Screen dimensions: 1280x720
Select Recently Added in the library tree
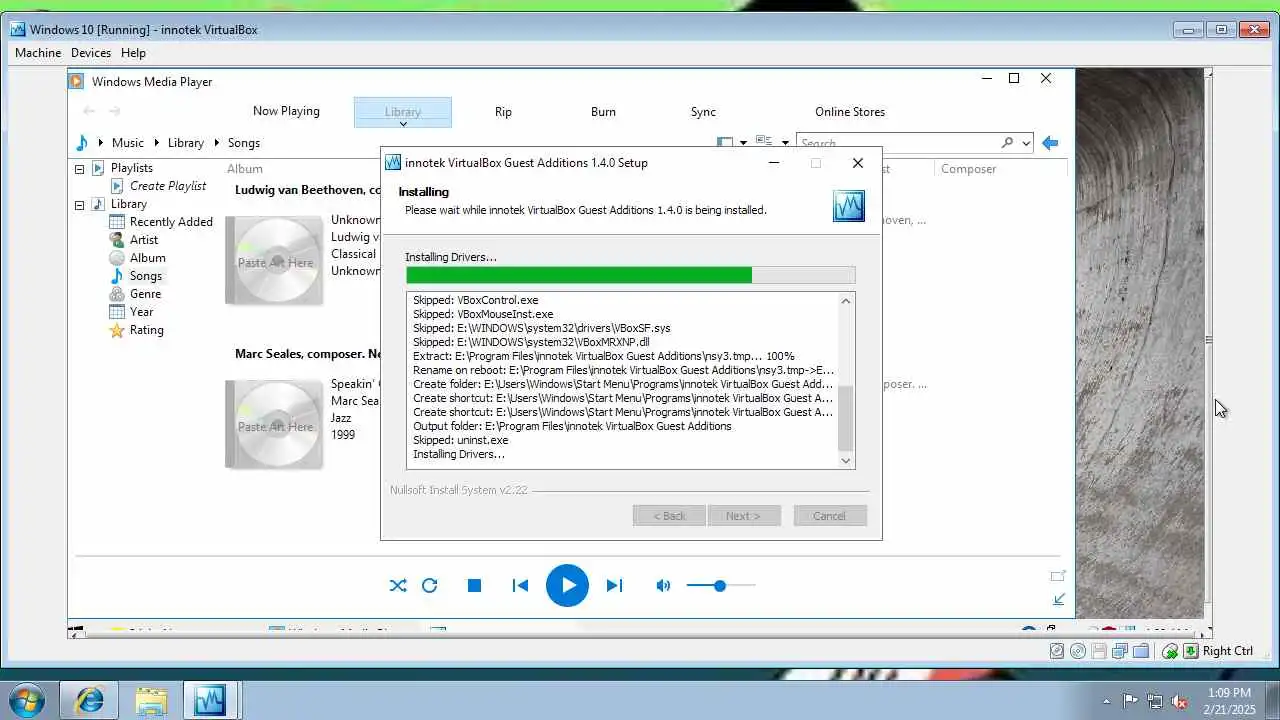pyautogui.click(x=171, y=222)
